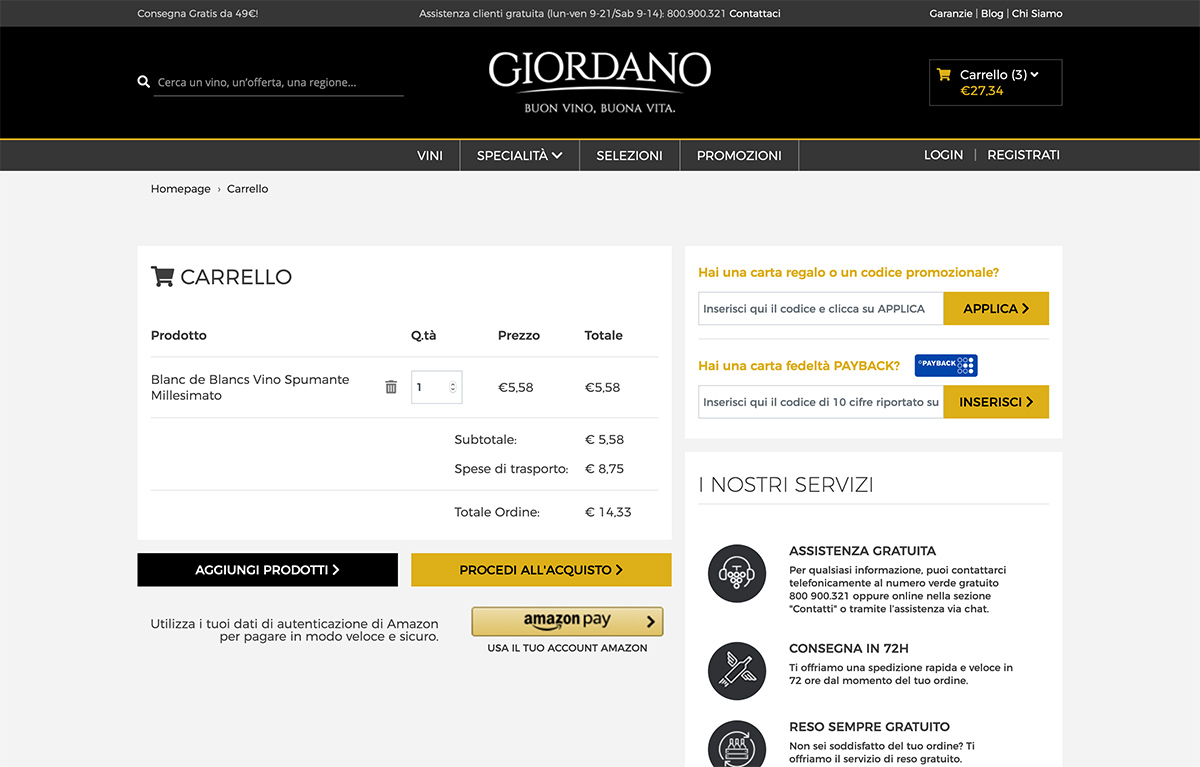1200x767 pixels.
Task: Click the cart total €27,34 in header
Action: click(982, 91)
